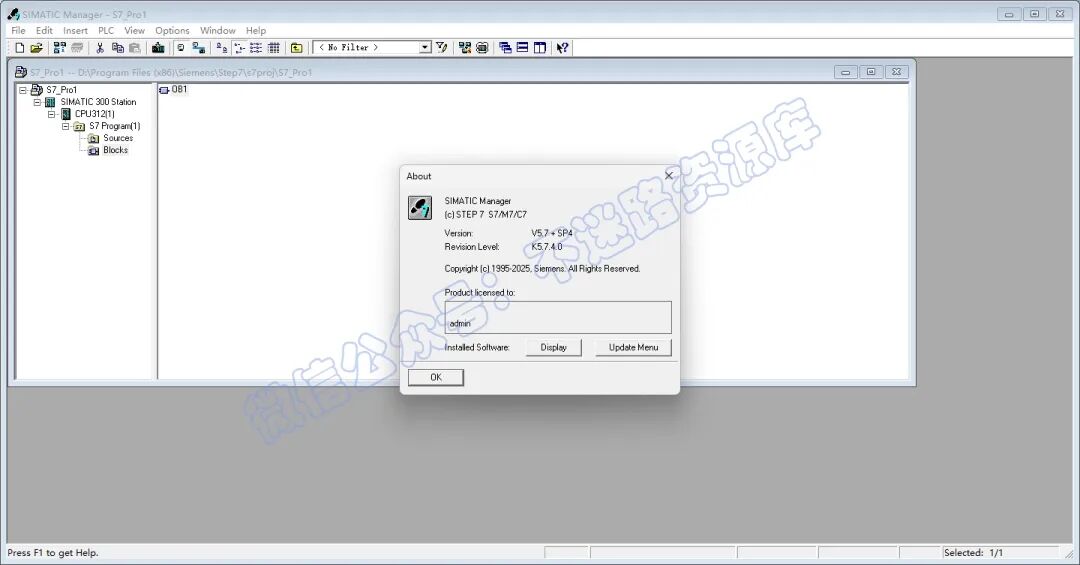Select the Blocks folder
This screenshot has width=1080, height=565.
click(116, 150)
